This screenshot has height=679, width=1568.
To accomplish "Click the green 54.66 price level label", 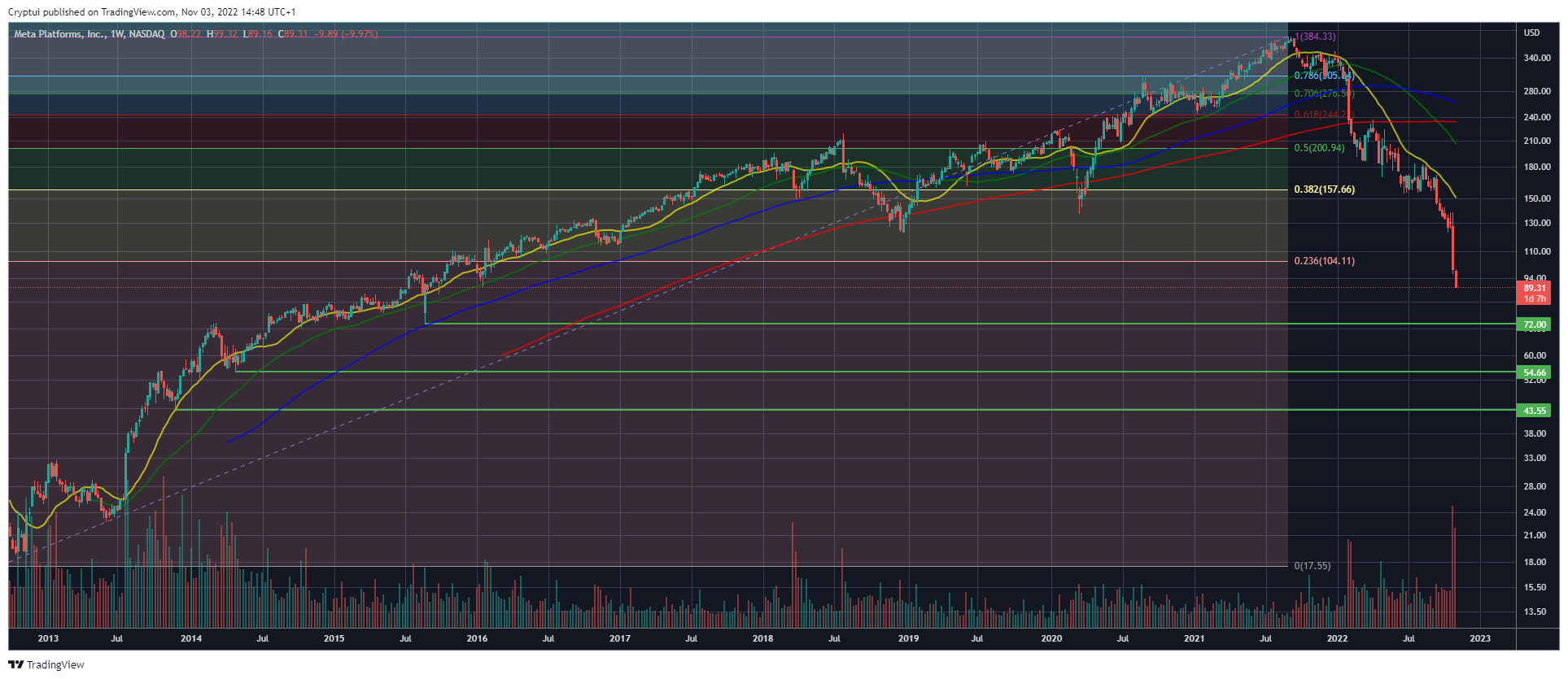I will (1535, 372).
